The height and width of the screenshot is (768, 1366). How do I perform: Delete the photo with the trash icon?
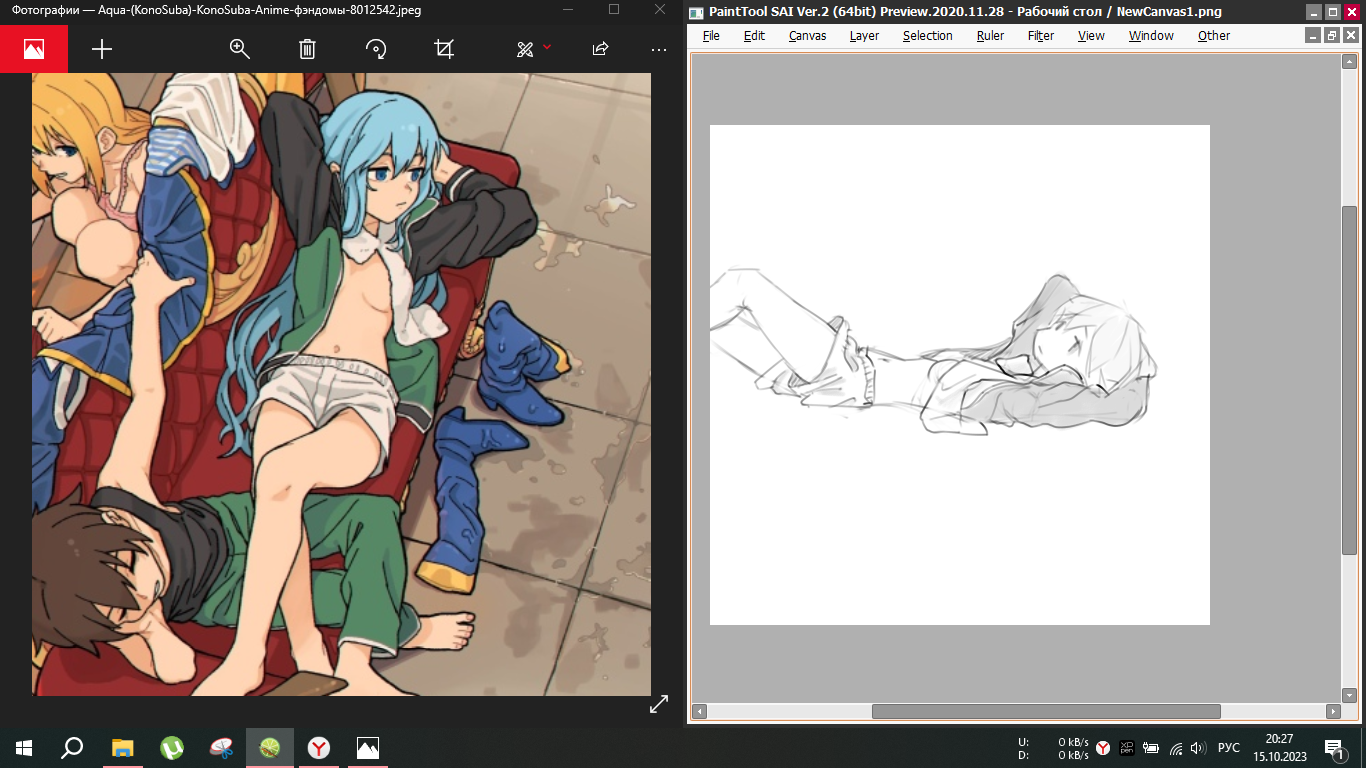pos(308,49)
